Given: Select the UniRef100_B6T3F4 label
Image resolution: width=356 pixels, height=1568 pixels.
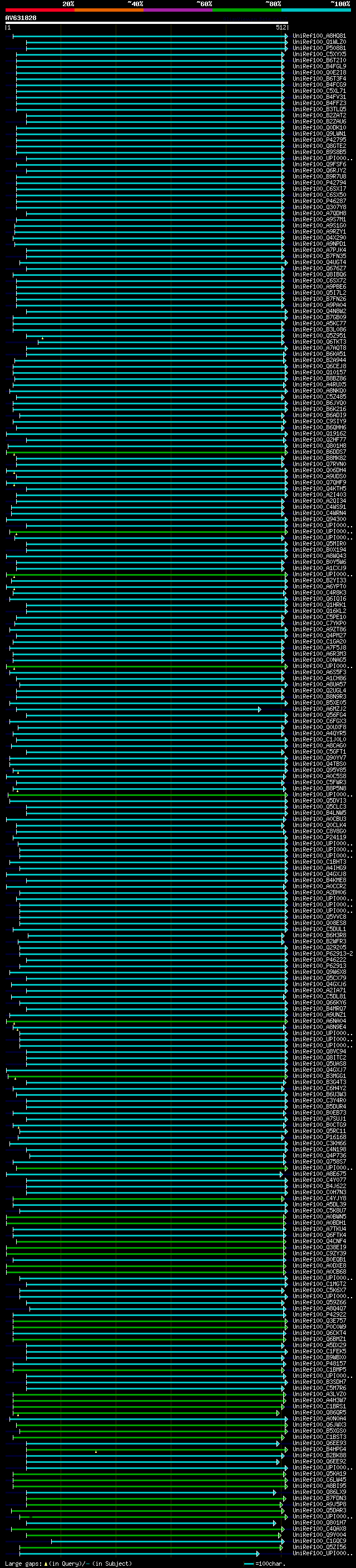Looking at the screenshot, I should [x=319, y=78].
